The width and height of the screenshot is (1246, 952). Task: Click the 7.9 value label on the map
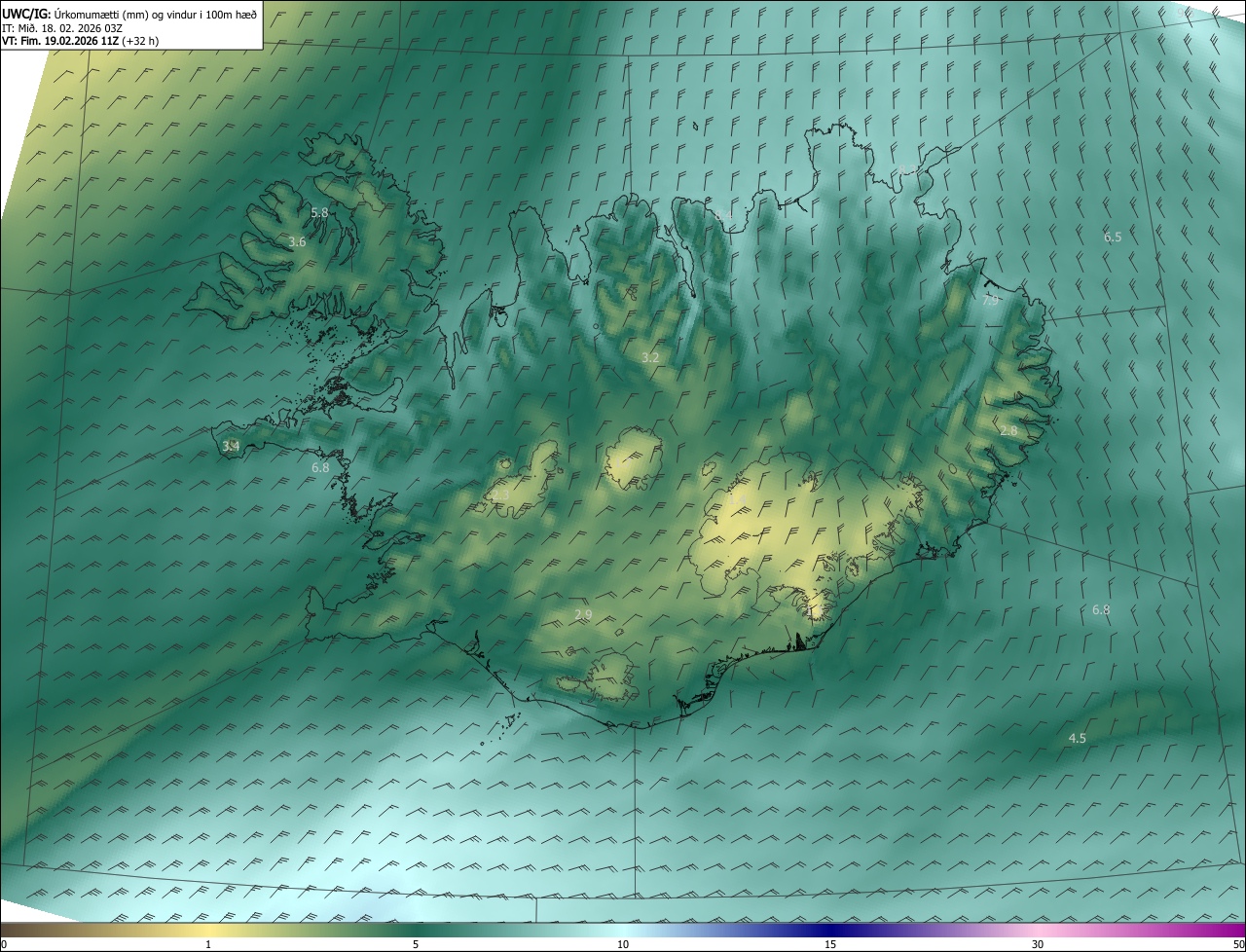(x=990, y=301)
